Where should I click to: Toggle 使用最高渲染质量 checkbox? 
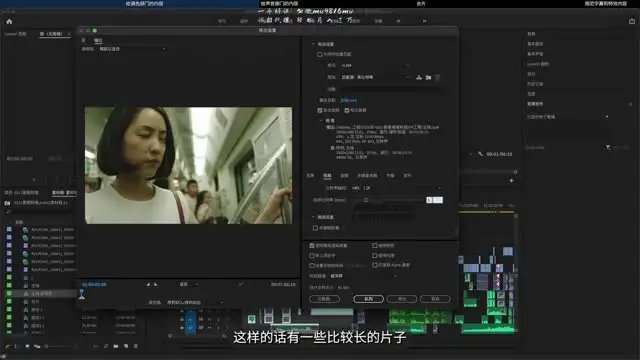click(312, 245)
